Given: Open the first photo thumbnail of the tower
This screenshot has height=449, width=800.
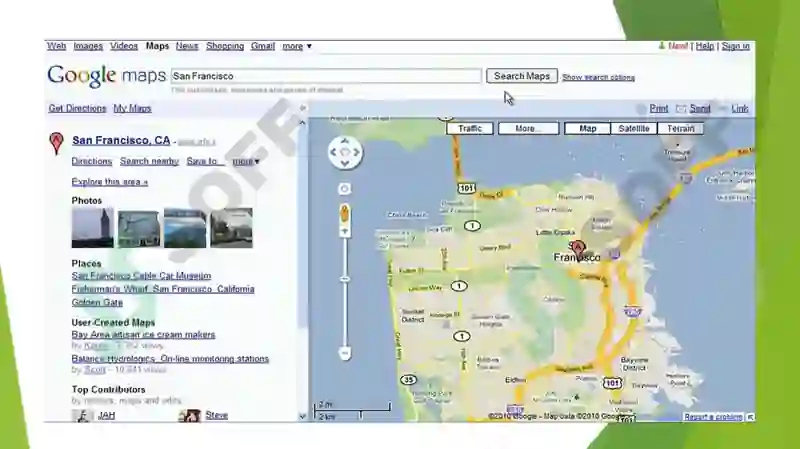Looking at the screenshot, I should pos(92,228).
